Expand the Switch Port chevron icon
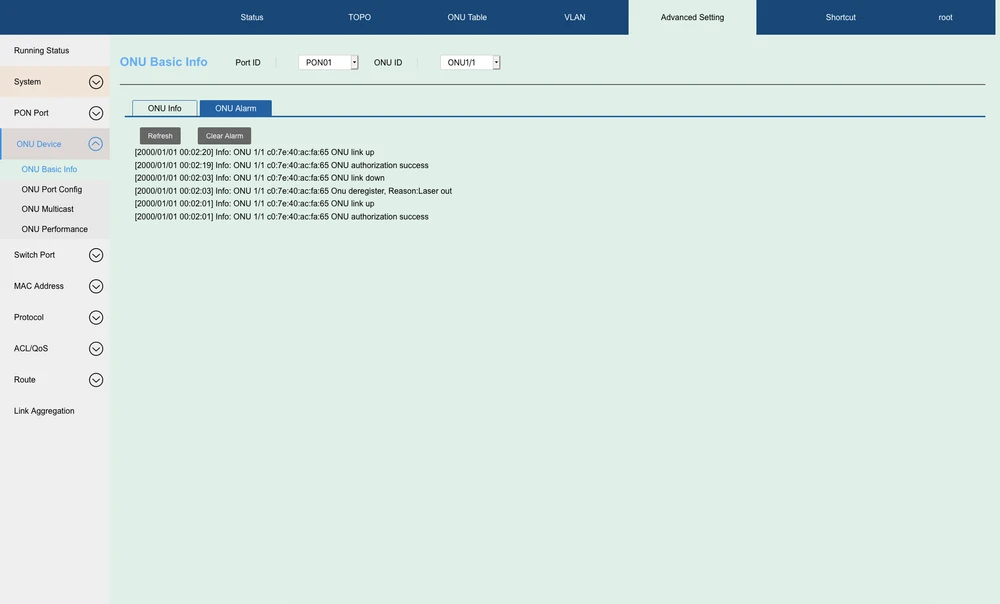Screen dimensions: 1000x604 [x=96, y=255]
